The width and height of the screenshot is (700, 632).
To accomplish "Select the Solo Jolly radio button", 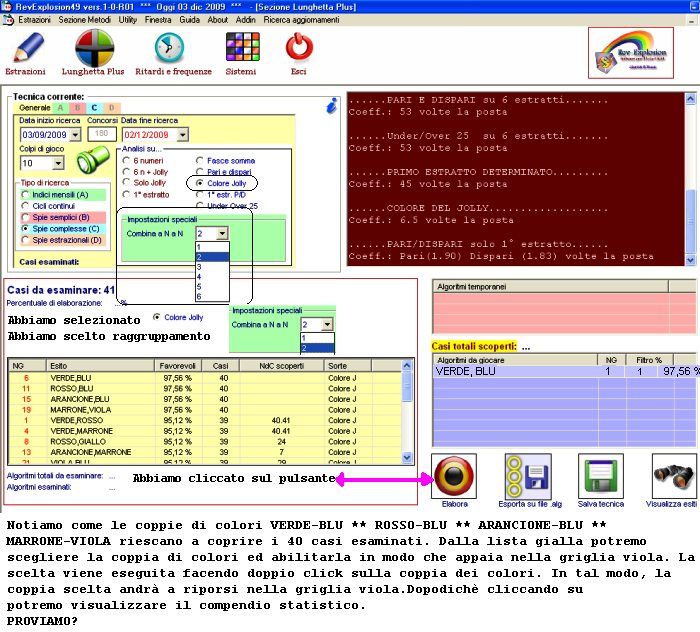I will (126, 182).
